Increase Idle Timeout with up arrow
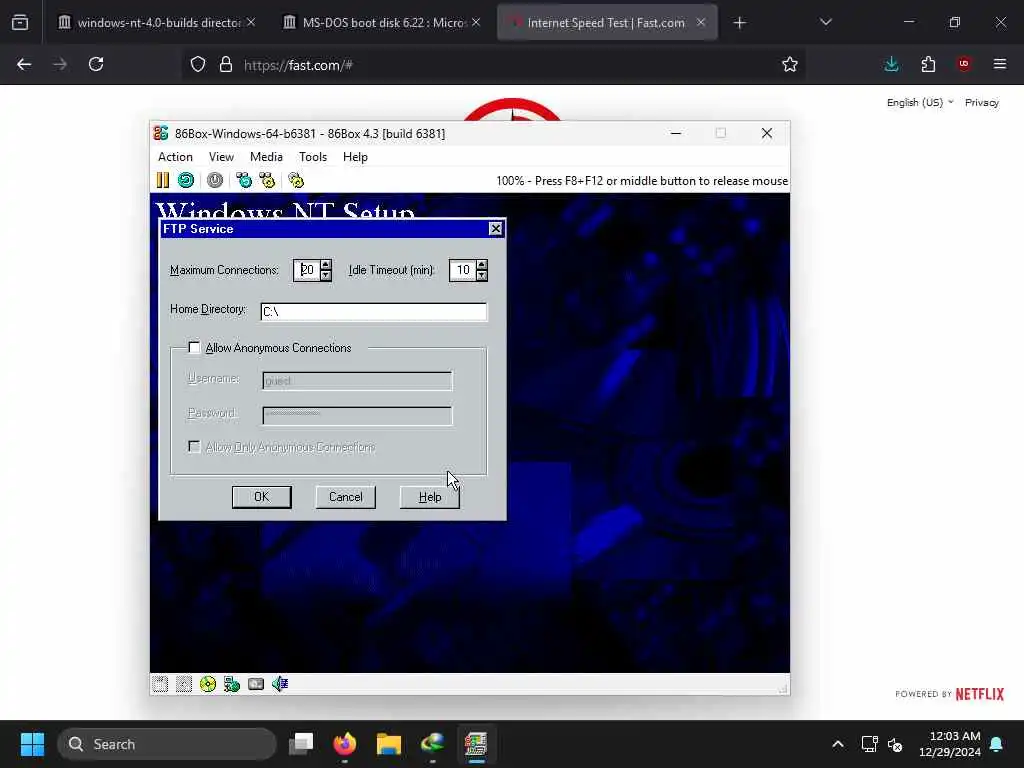This screenshot has height=768, width=1024. [482, 264]
